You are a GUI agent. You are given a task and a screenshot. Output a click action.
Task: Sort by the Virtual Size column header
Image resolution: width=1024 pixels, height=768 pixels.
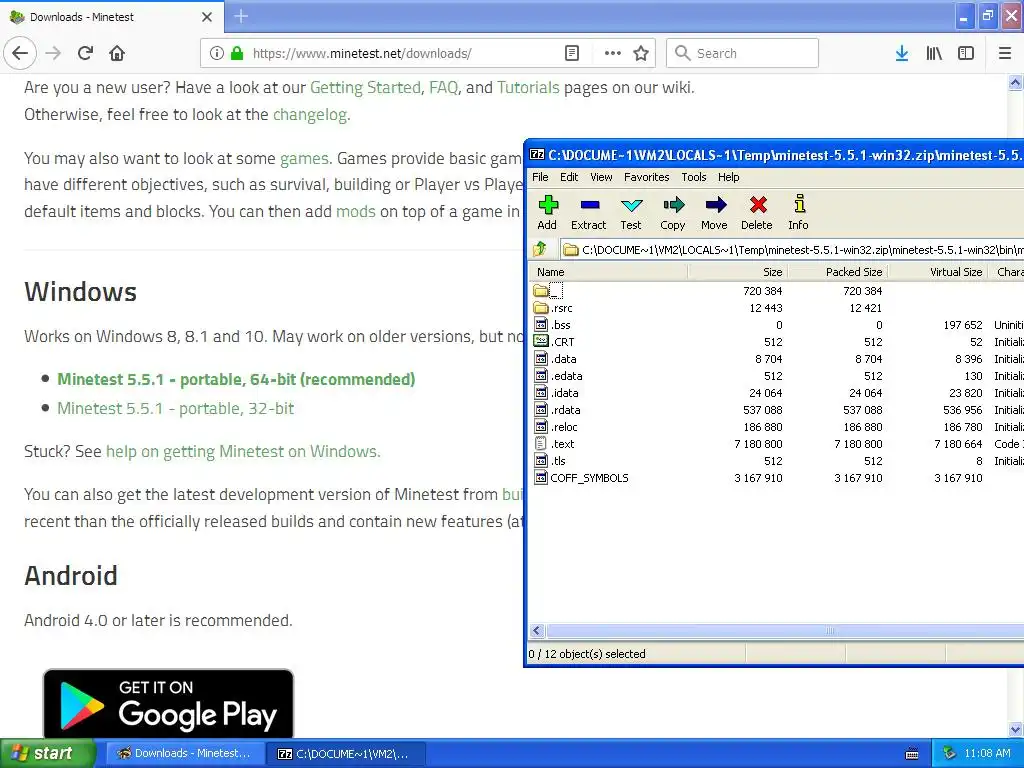tap(937, 272)
